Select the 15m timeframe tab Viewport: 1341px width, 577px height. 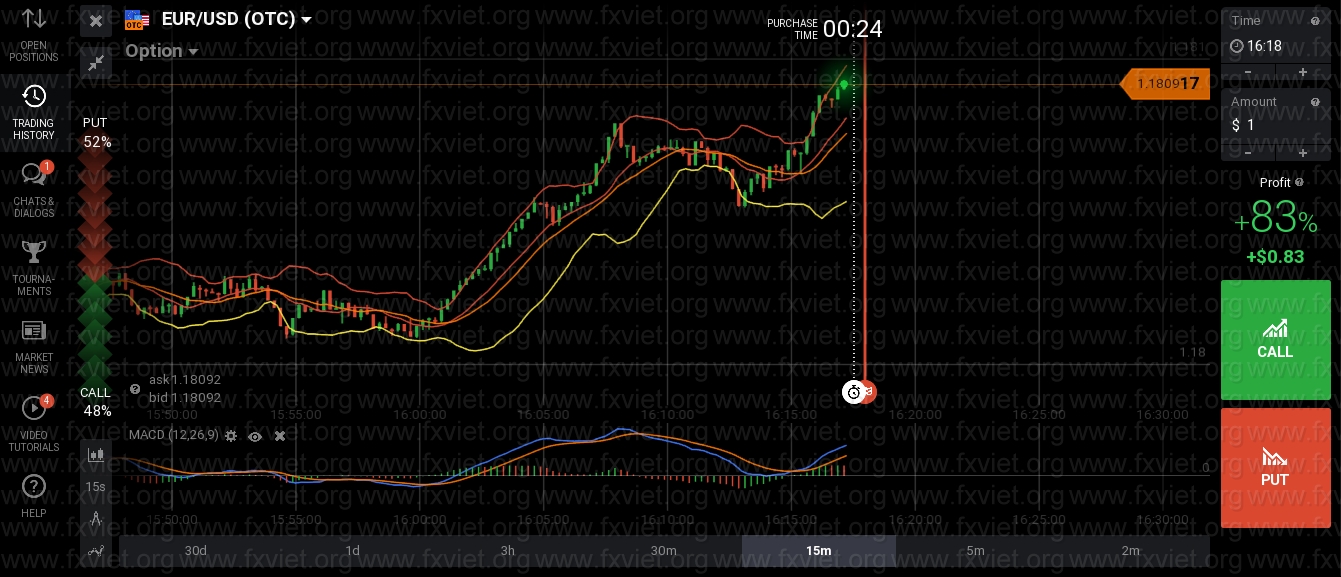[819, 551]
